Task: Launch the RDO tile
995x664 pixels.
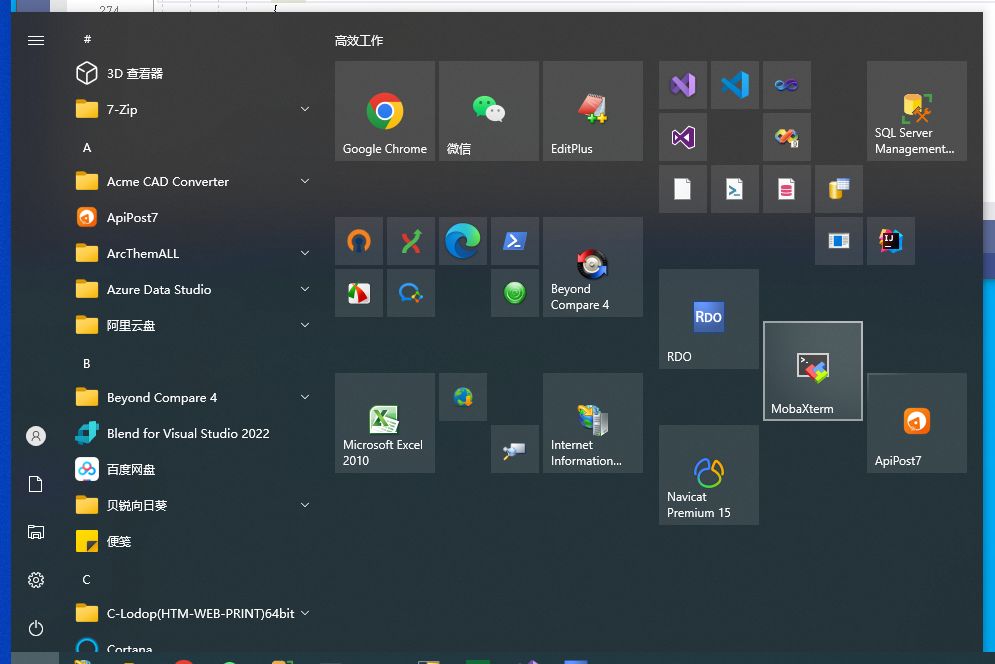Action: point(709,319)
